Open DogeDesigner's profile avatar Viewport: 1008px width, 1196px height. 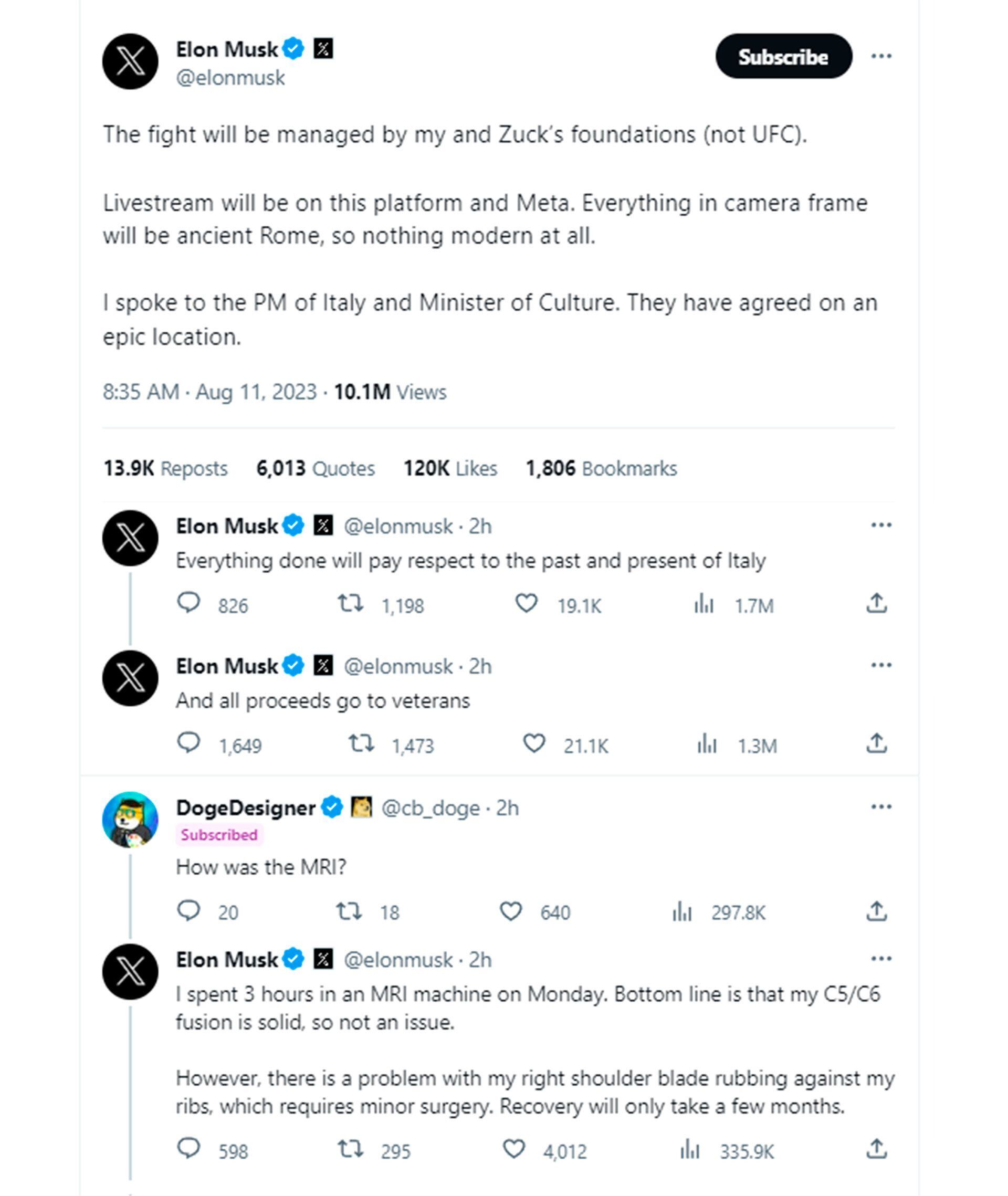[130, 820]
